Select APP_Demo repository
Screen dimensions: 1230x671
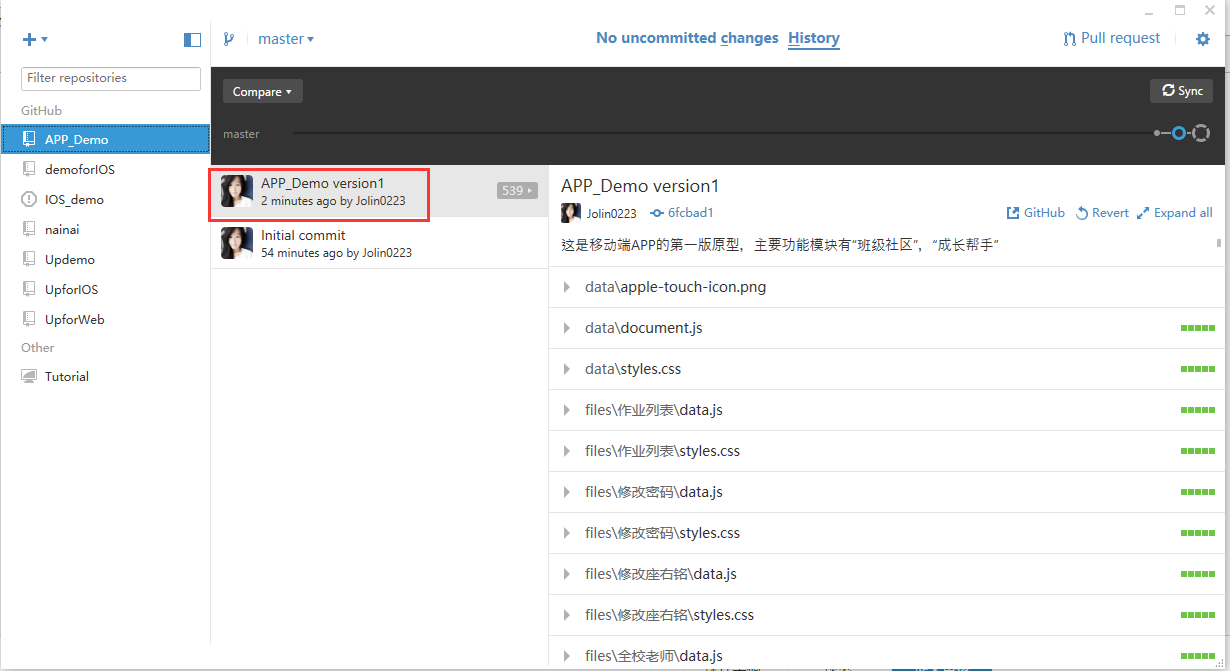point(106,139)
